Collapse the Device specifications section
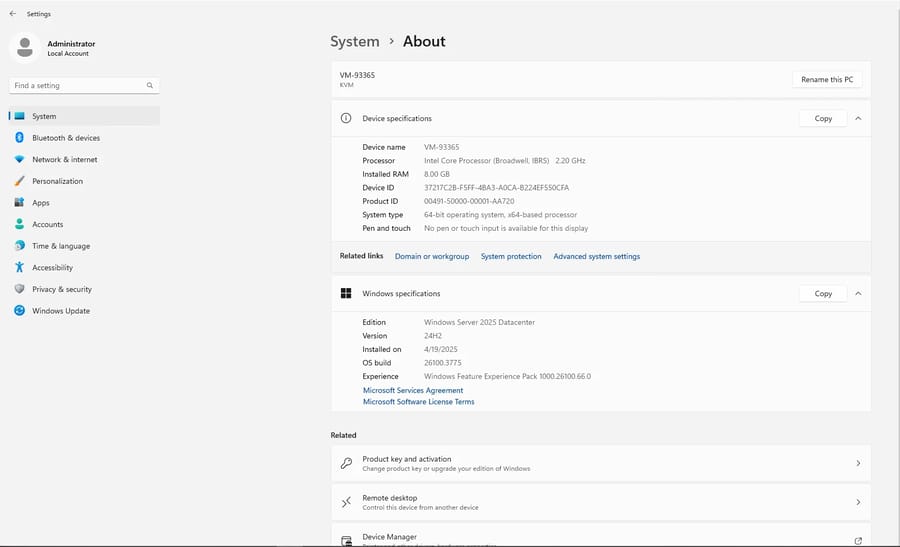 tap(858, 118)
